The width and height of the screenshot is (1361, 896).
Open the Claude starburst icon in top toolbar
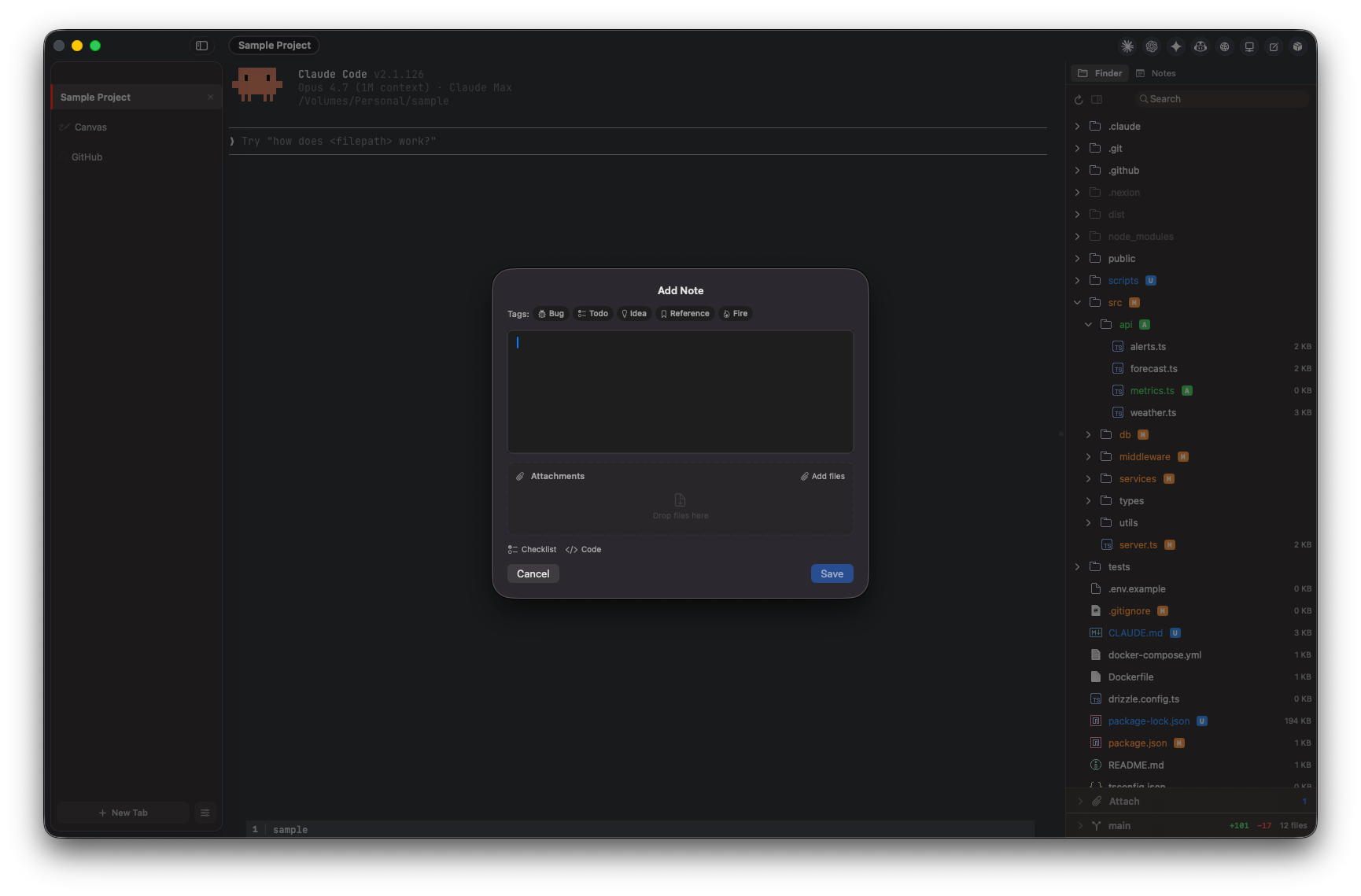(1127, 46)
